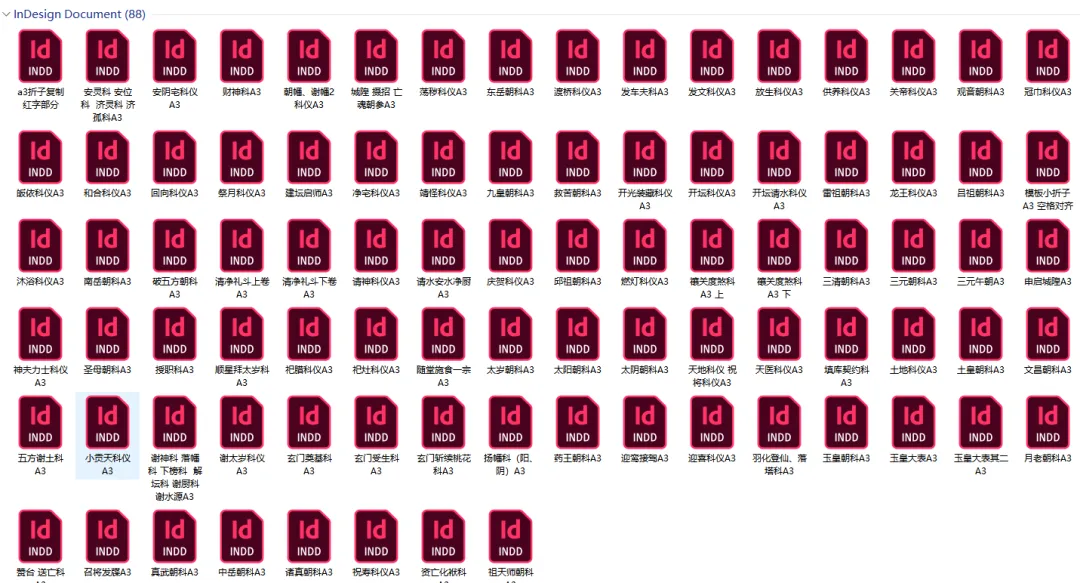Select the 关帝科仪A3 document icon
The image size is (1080, 583).
tap(913, 56)
